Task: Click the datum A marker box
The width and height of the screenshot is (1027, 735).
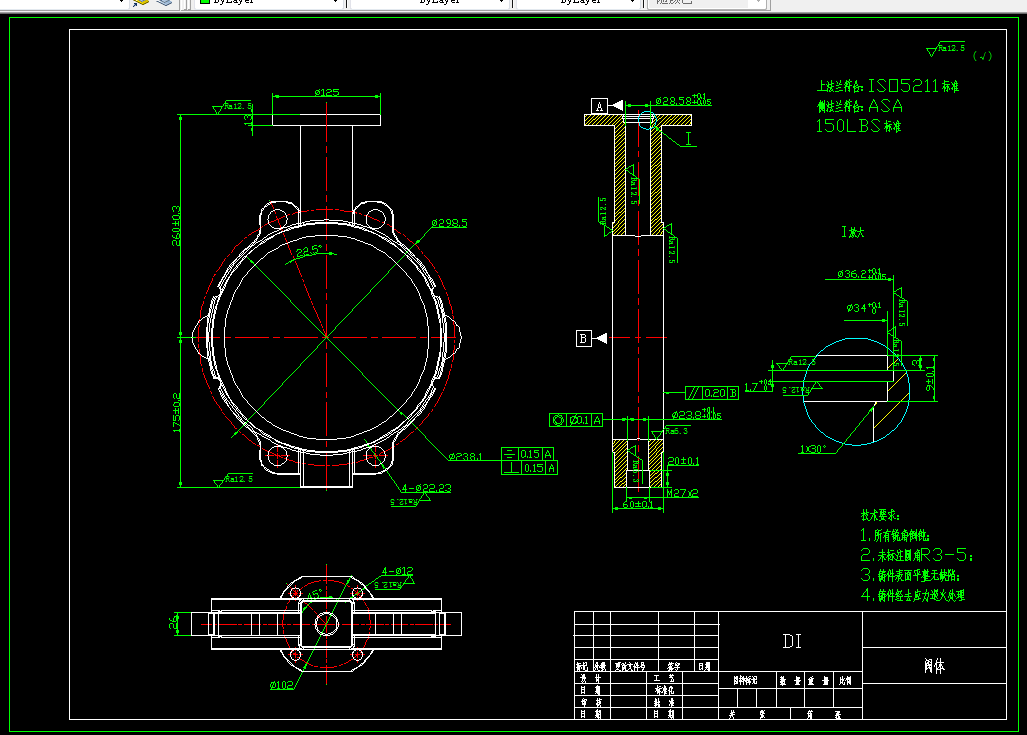Action: tap(599, 105)
